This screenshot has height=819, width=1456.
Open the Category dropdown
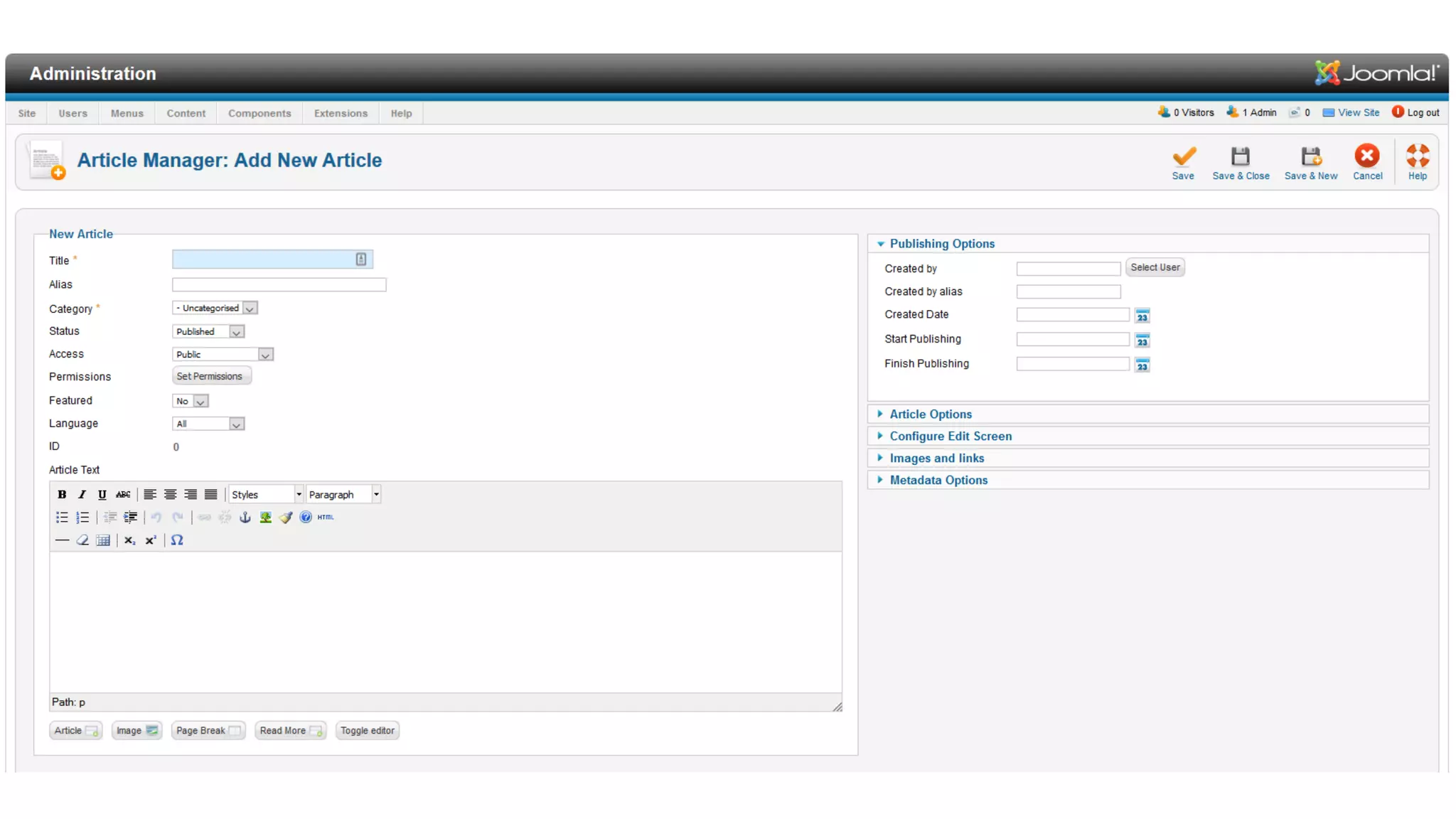point(215,308)
